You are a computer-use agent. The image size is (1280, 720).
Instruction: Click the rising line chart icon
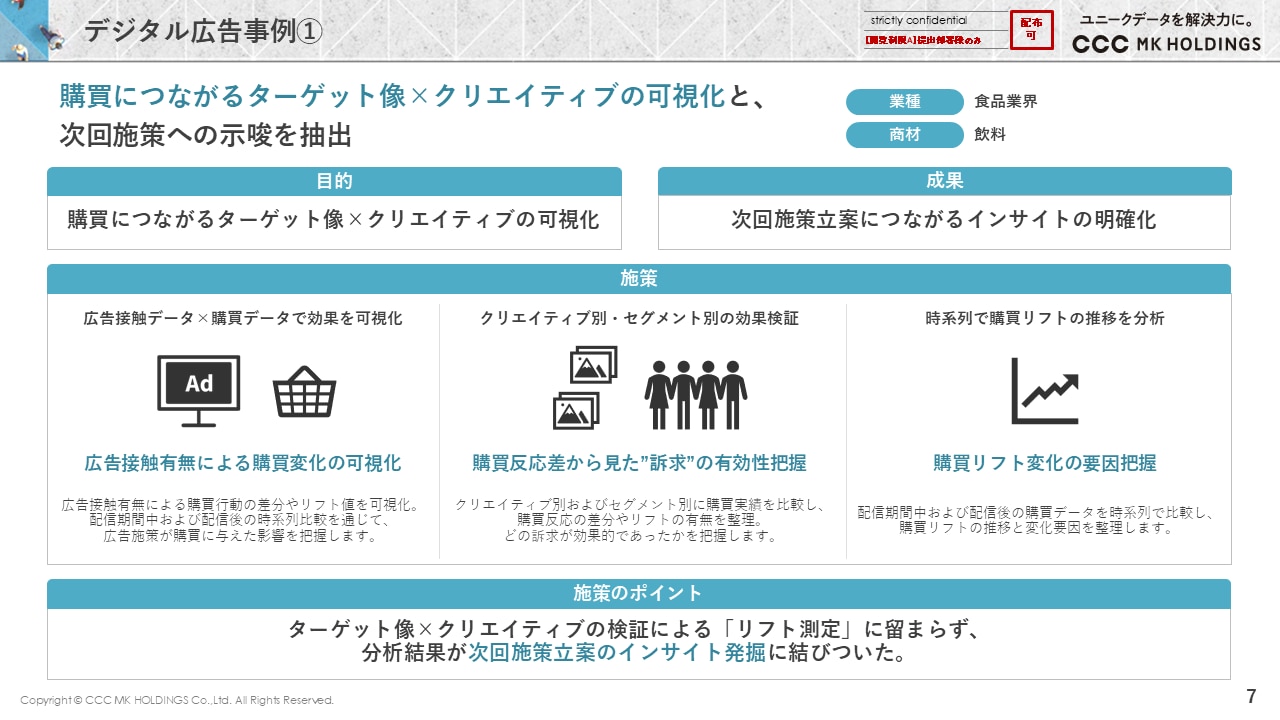[1044, 390]
